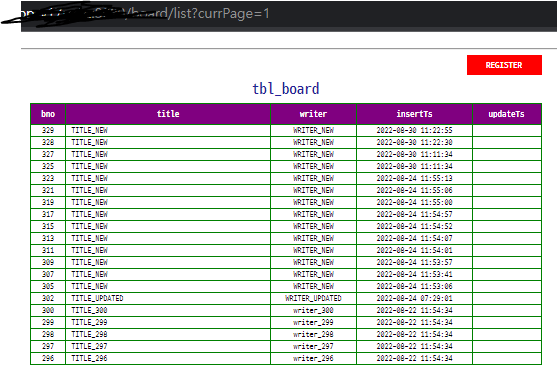
Task: Click bno cell 302
Action: click(48, 298)
